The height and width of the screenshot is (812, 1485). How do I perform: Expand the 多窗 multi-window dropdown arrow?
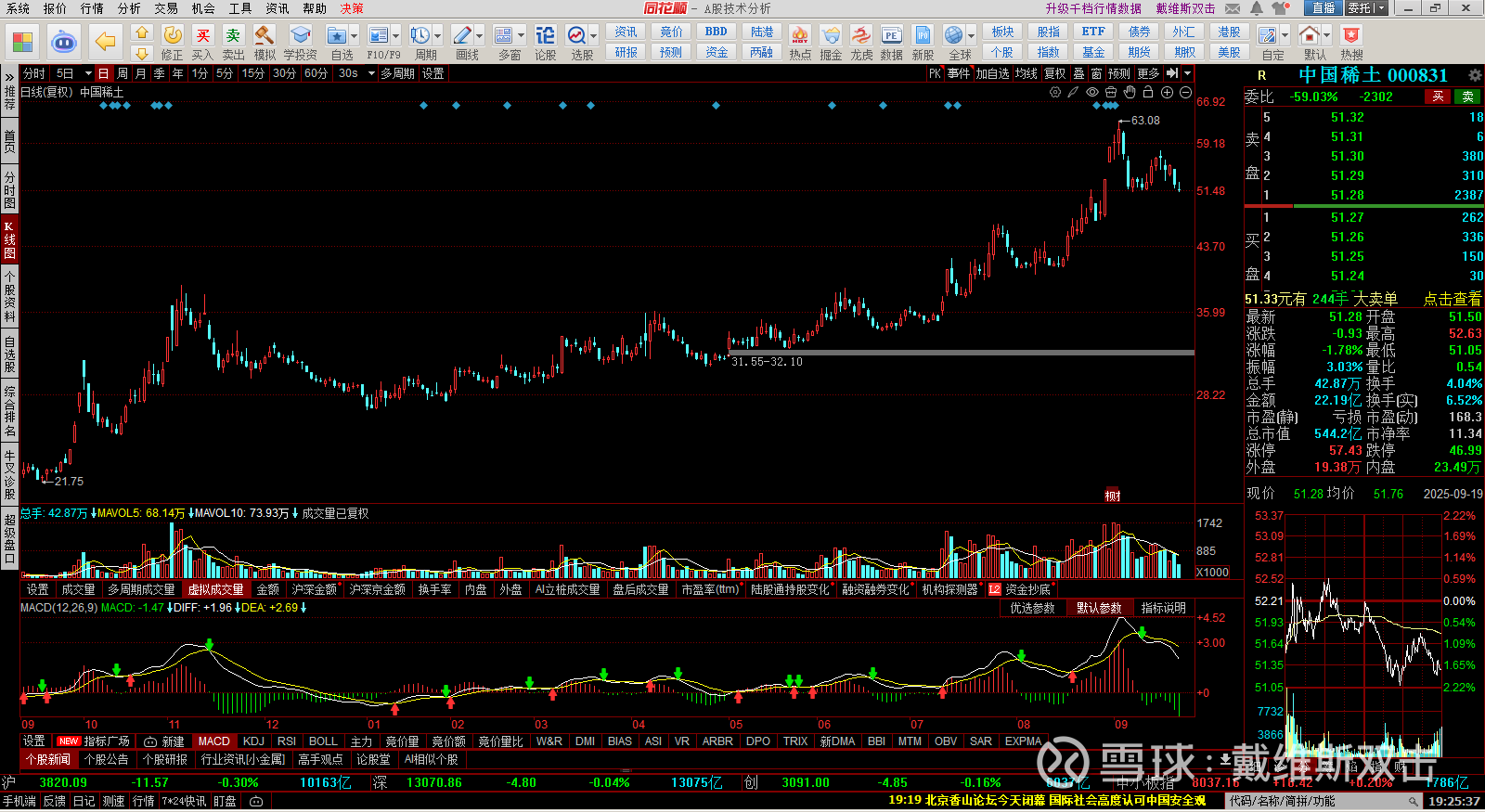521,36
